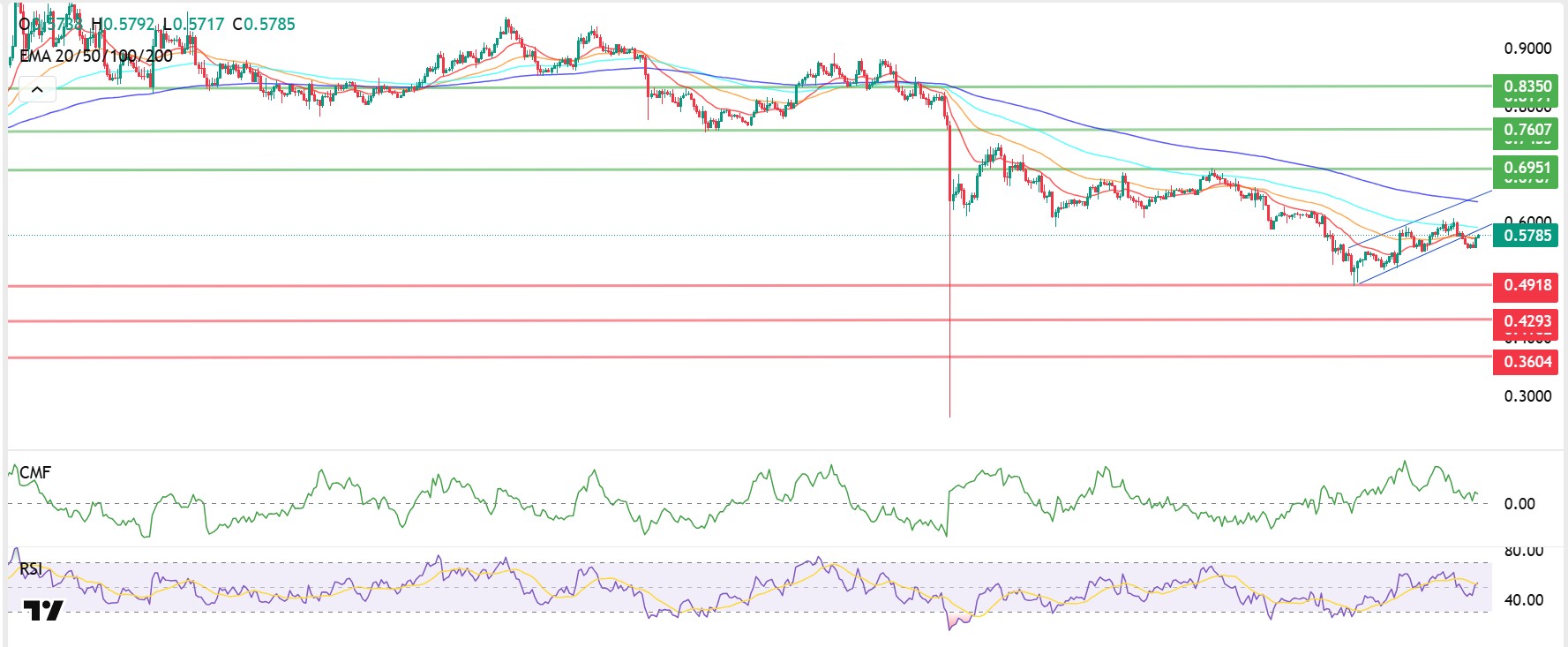Image resolution: width=1568 pixels, height=647 pixels.
Task: Collapse the indicator legend with the chevron
Action: point(37,89)
